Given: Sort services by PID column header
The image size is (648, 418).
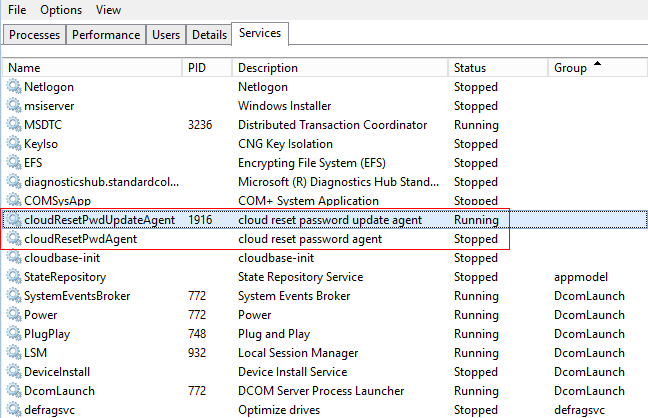Looking at the screenshot, I should pyautogui.click(x=197, y=68).
